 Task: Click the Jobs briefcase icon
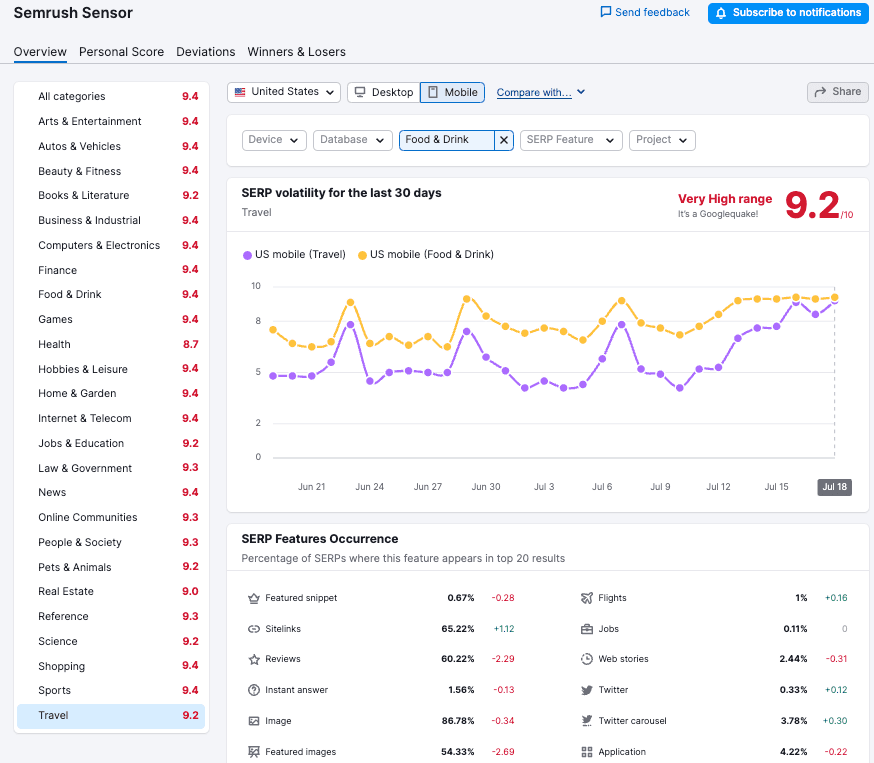pyautogui.click(x=587, y=629)
